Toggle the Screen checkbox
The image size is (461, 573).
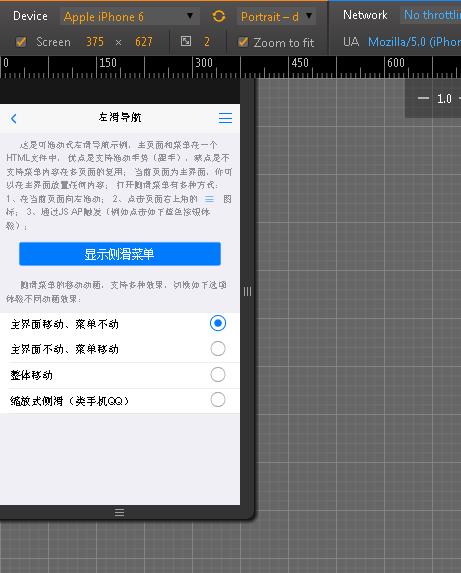(21, 42)
